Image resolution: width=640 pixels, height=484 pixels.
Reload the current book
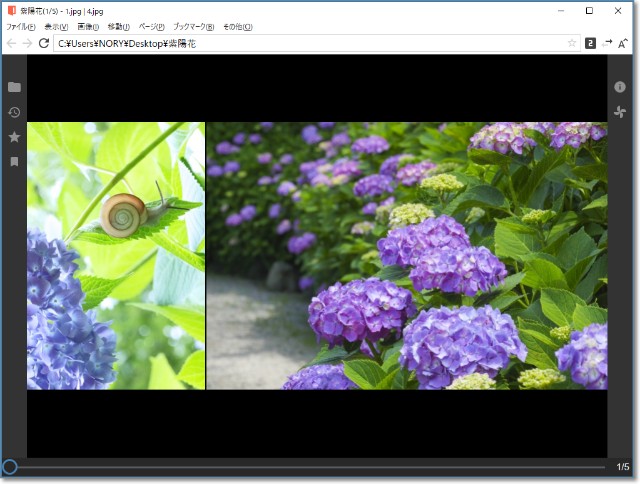tap(44, 44)
